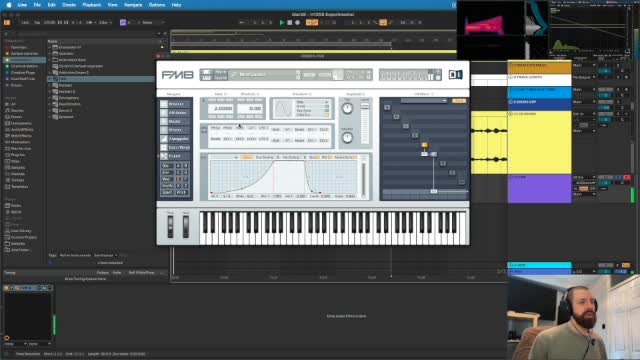Open the File menu
Screen dimensions: 640x360
click(37, 5)
